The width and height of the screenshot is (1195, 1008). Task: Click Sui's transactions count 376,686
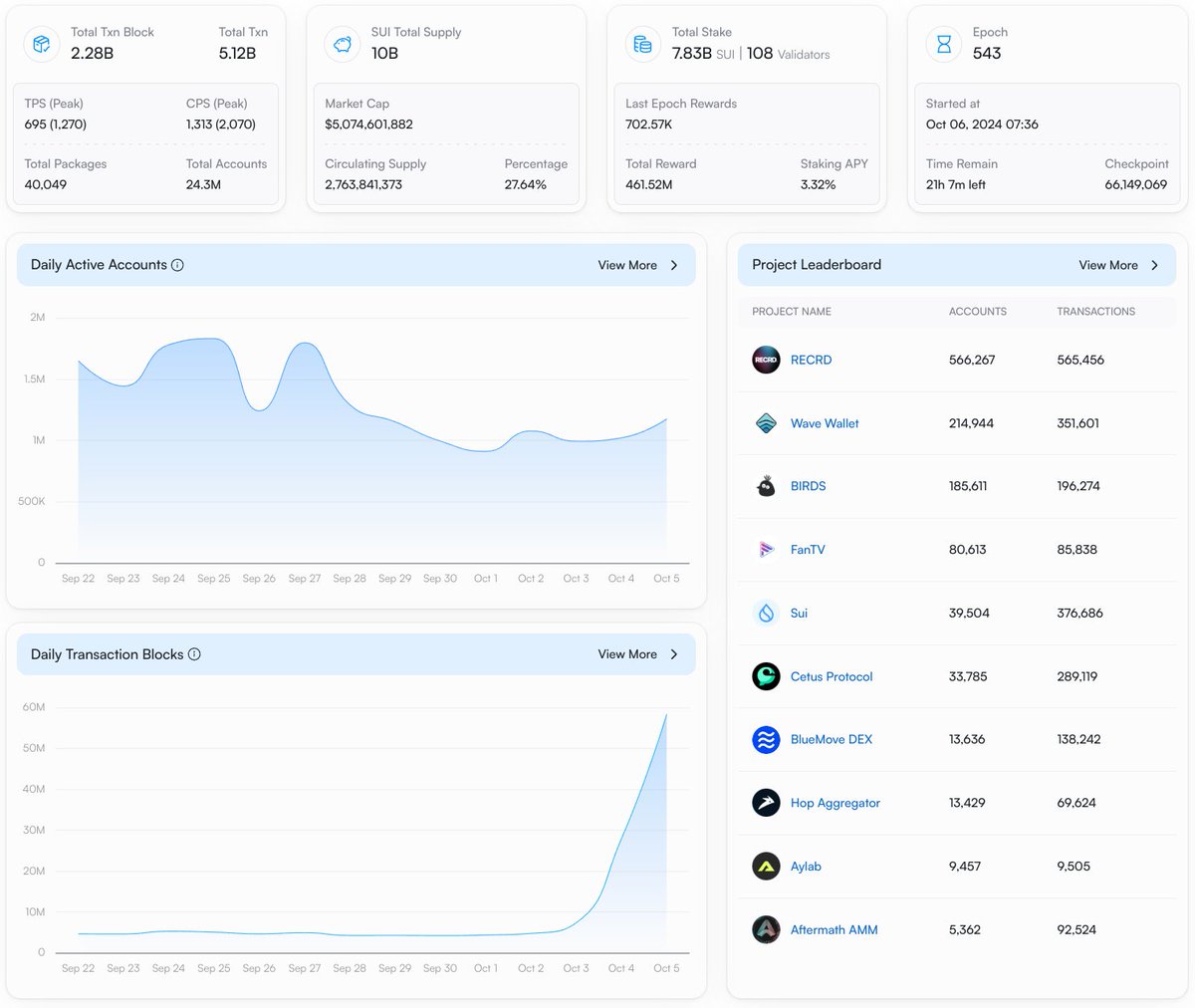[x=1079, y=613]
